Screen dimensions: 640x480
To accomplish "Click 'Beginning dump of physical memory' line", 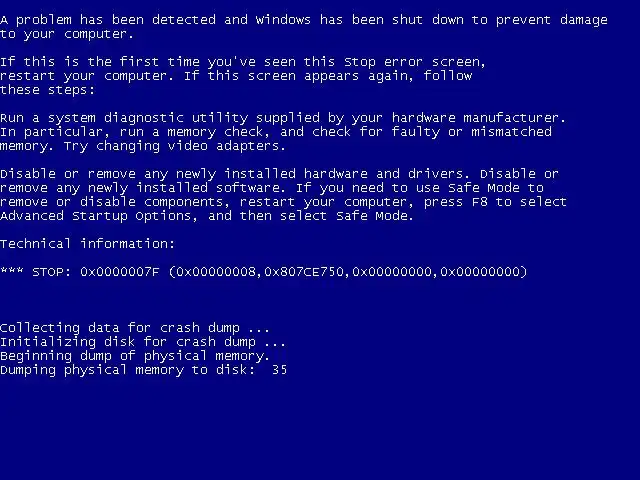I will pyautogui.click(x=135, y=356).
